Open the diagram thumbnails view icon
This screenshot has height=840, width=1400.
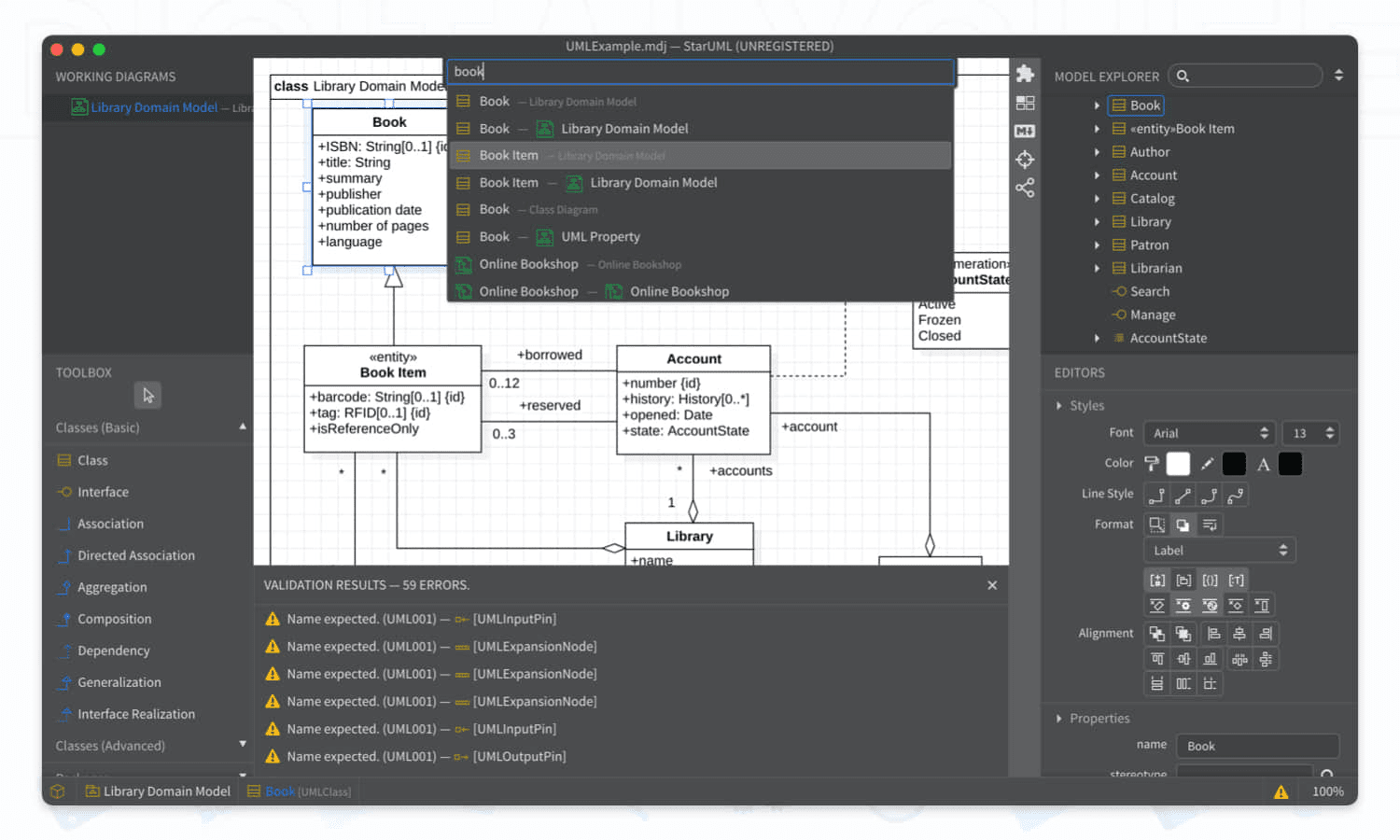pos(1025,103)
